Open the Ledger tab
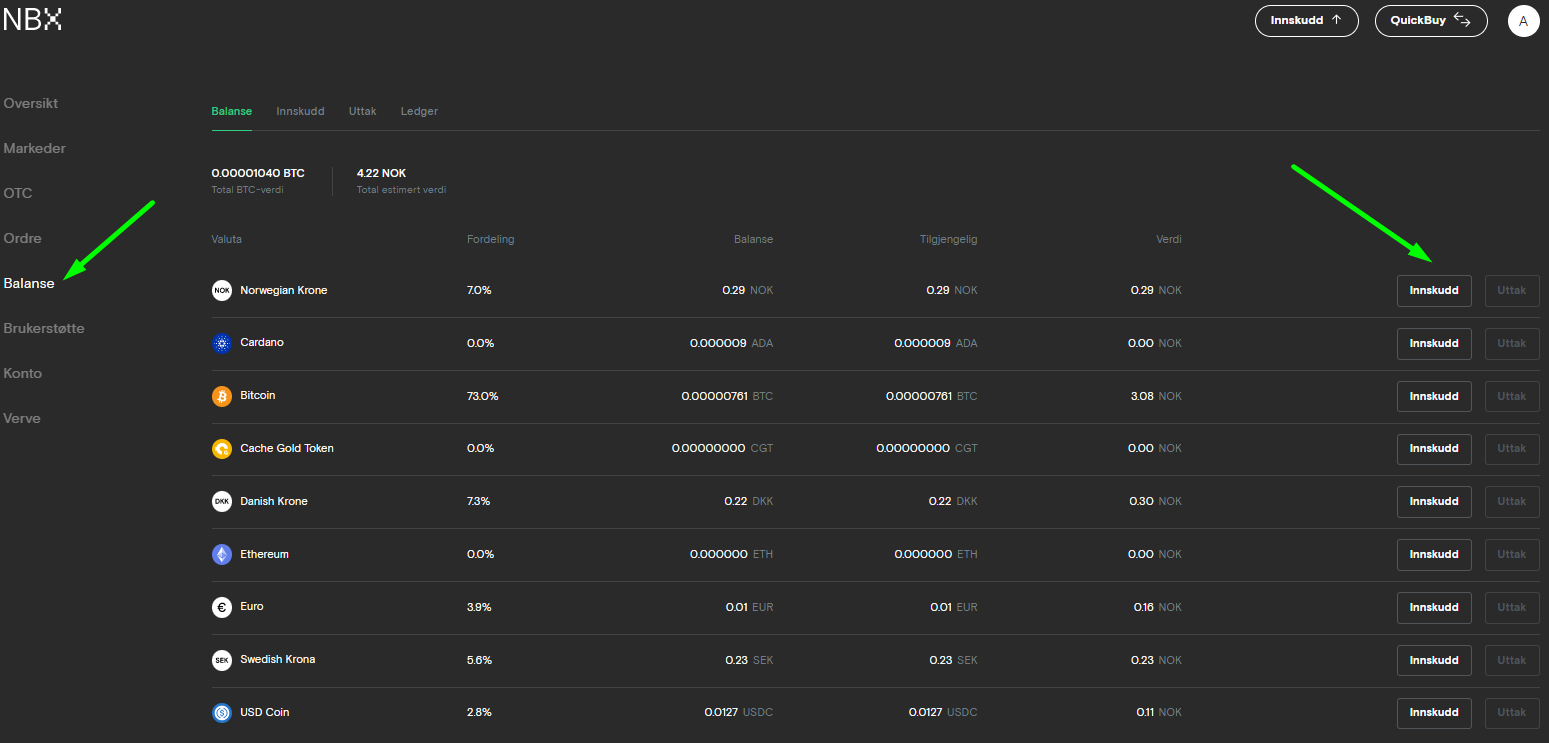 coord(419,111)
